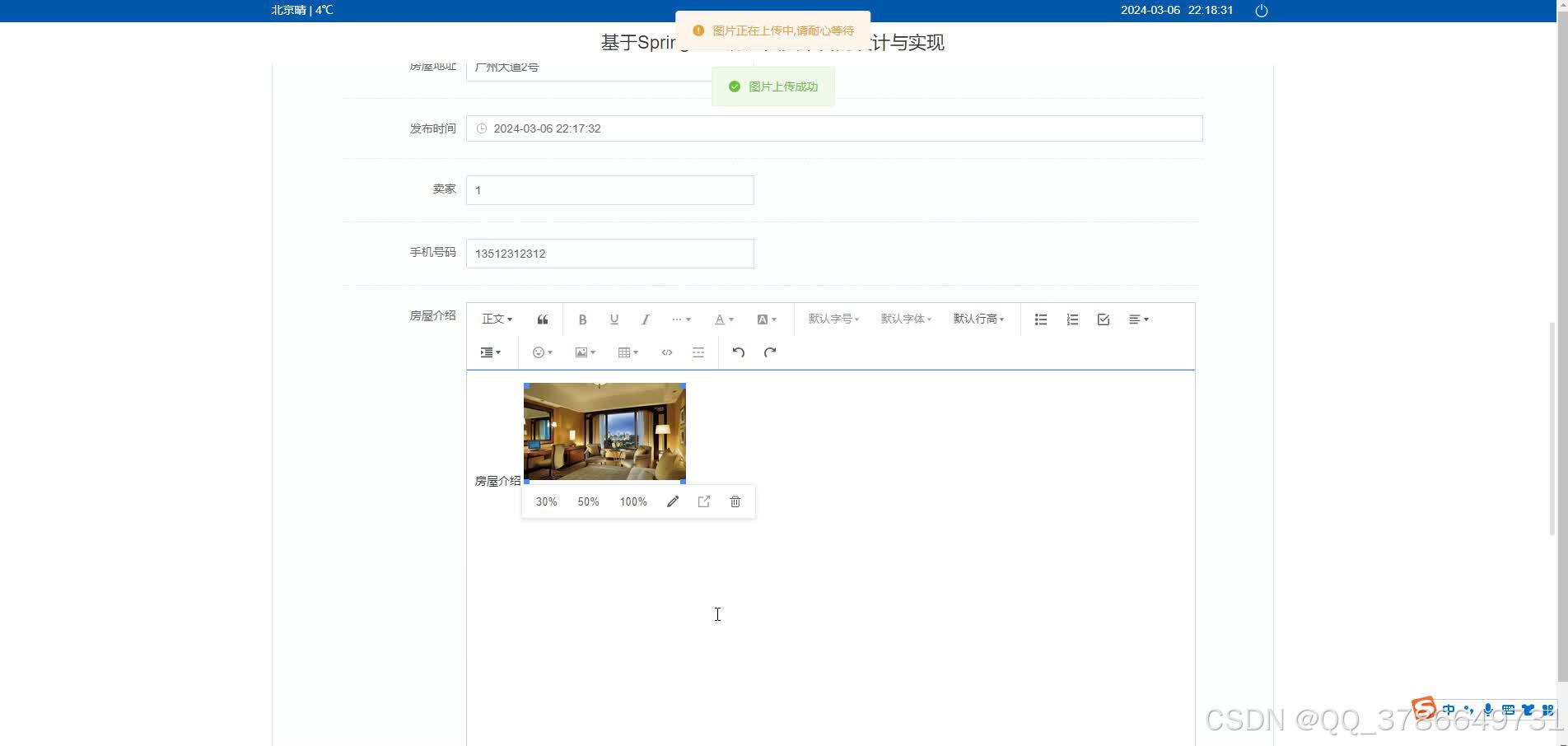The height and width of the screenshot is (746, 1568).
Task: Open the insert table menu
Action: 628,352
